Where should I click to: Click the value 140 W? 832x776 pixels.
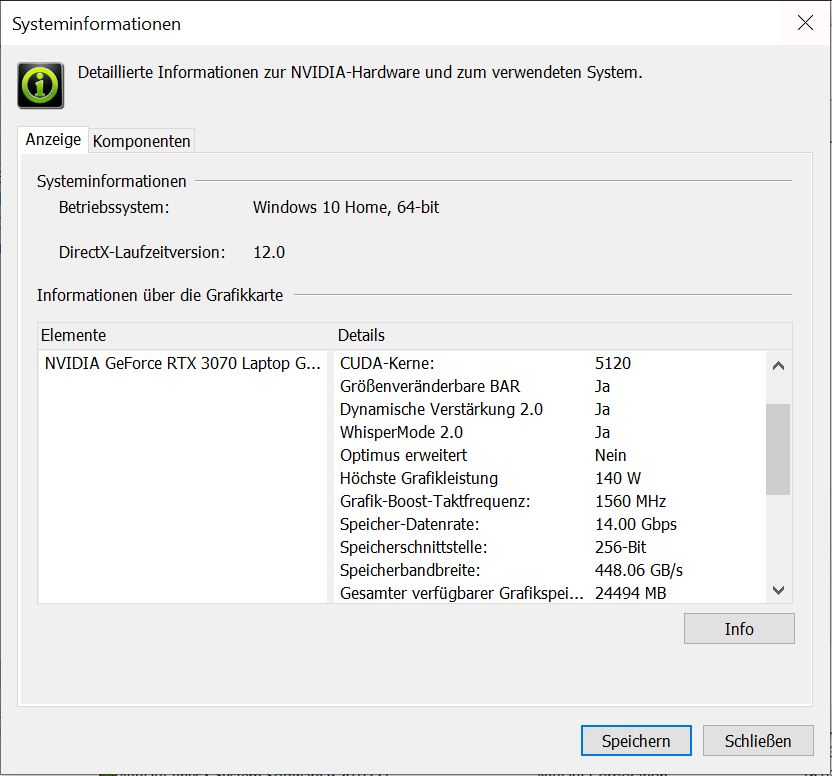tap(618, 478)
